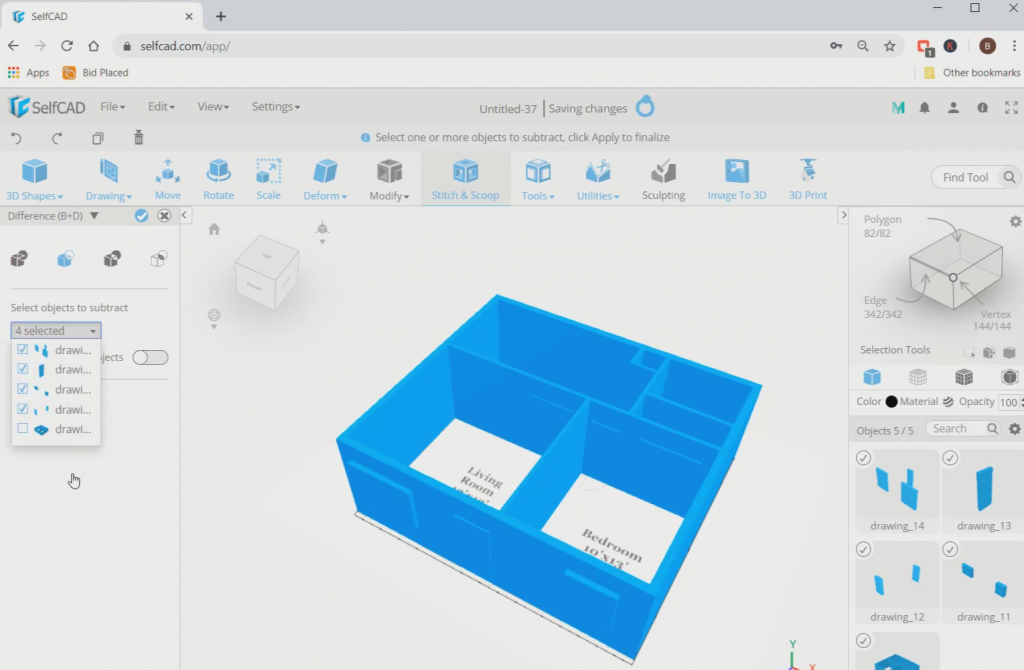The image size is (1024, 670).
Task: Open the 4 selected objects dropdown
Action: click(x=55, y=330)
